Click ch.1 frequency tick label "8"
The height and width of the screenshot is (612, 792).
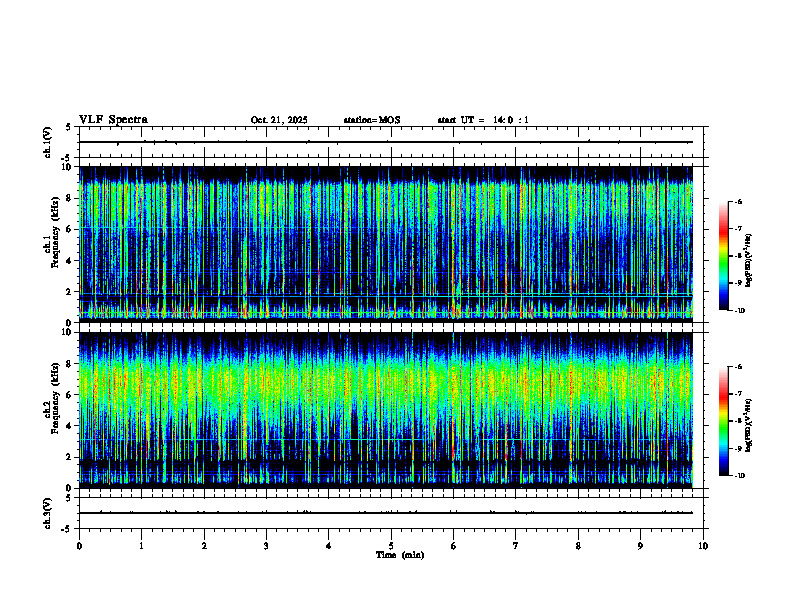71,198
